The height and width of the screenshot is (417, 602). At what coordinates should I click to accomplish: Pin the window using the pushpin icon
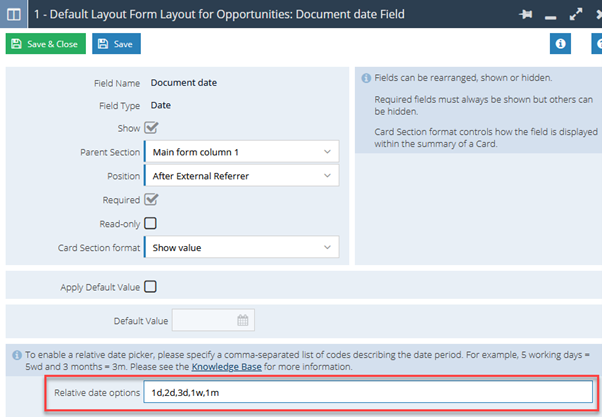(x=526, y=15)
